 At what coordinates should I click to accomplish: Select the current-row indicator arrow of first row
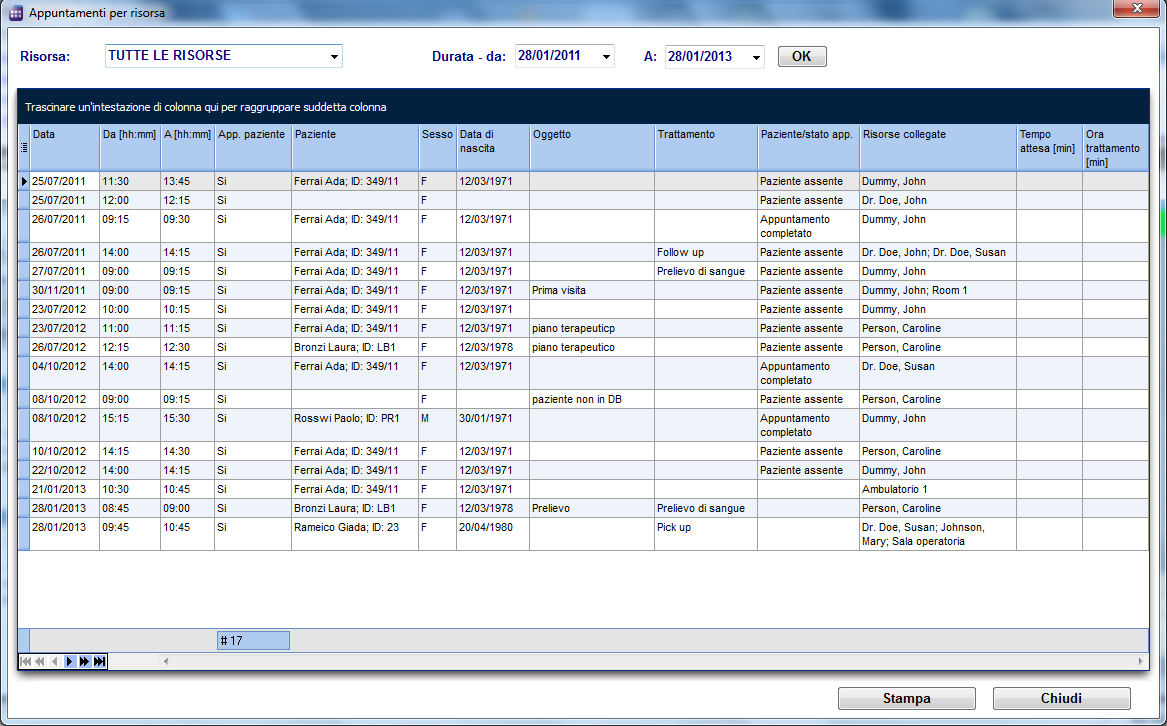point(24,181)
